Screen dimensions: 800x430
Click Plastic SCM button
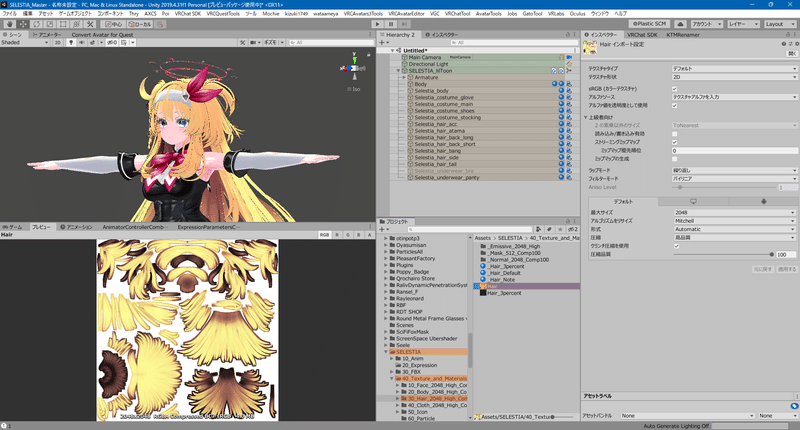coord(650,24)
